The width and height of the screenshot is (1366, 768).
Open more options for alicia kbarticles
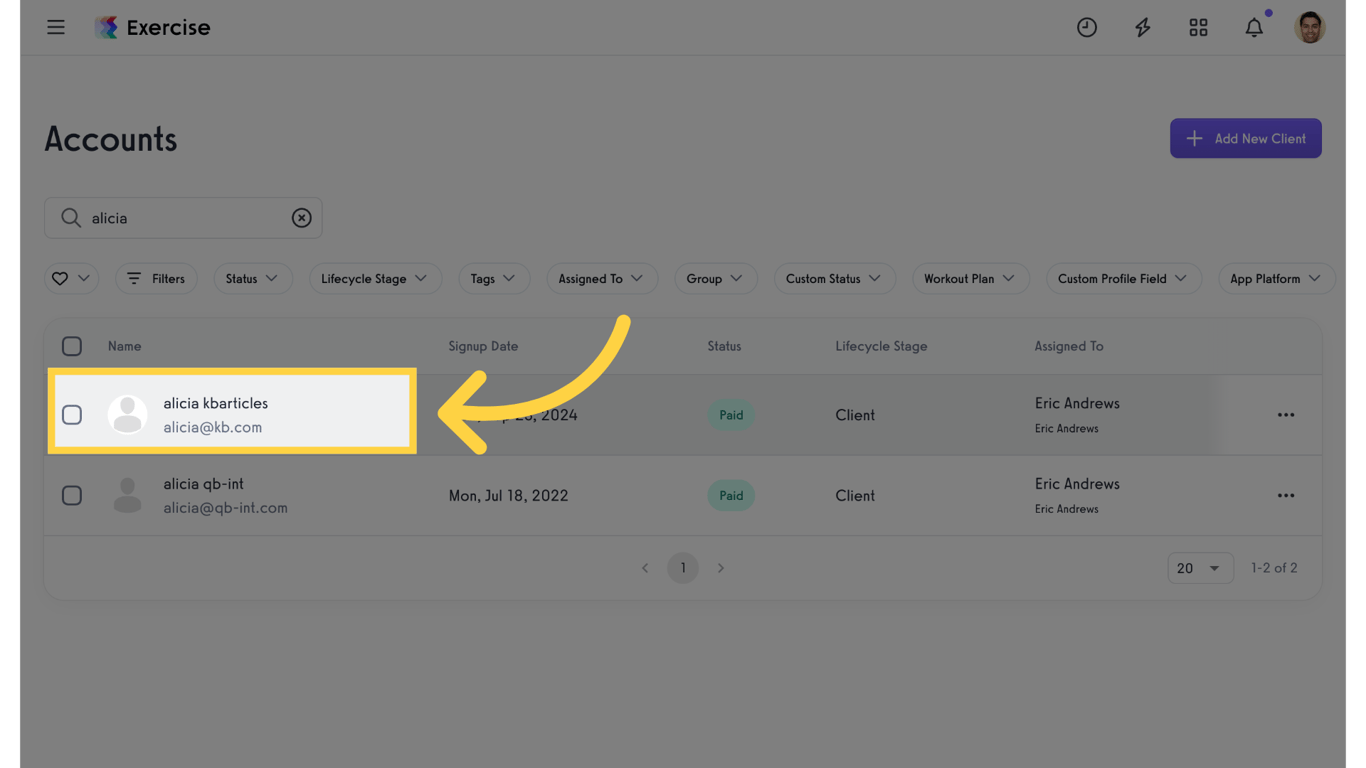(1286, 415)
